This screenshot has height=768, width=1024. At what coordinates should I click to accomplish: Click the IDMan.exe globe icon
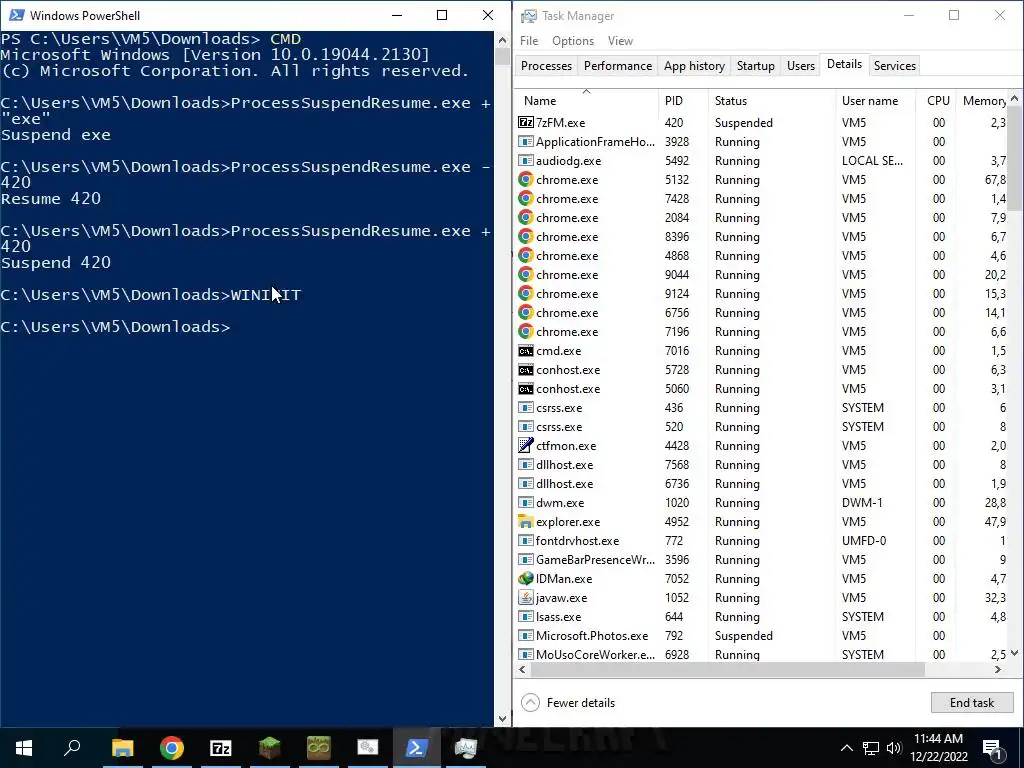526,578
